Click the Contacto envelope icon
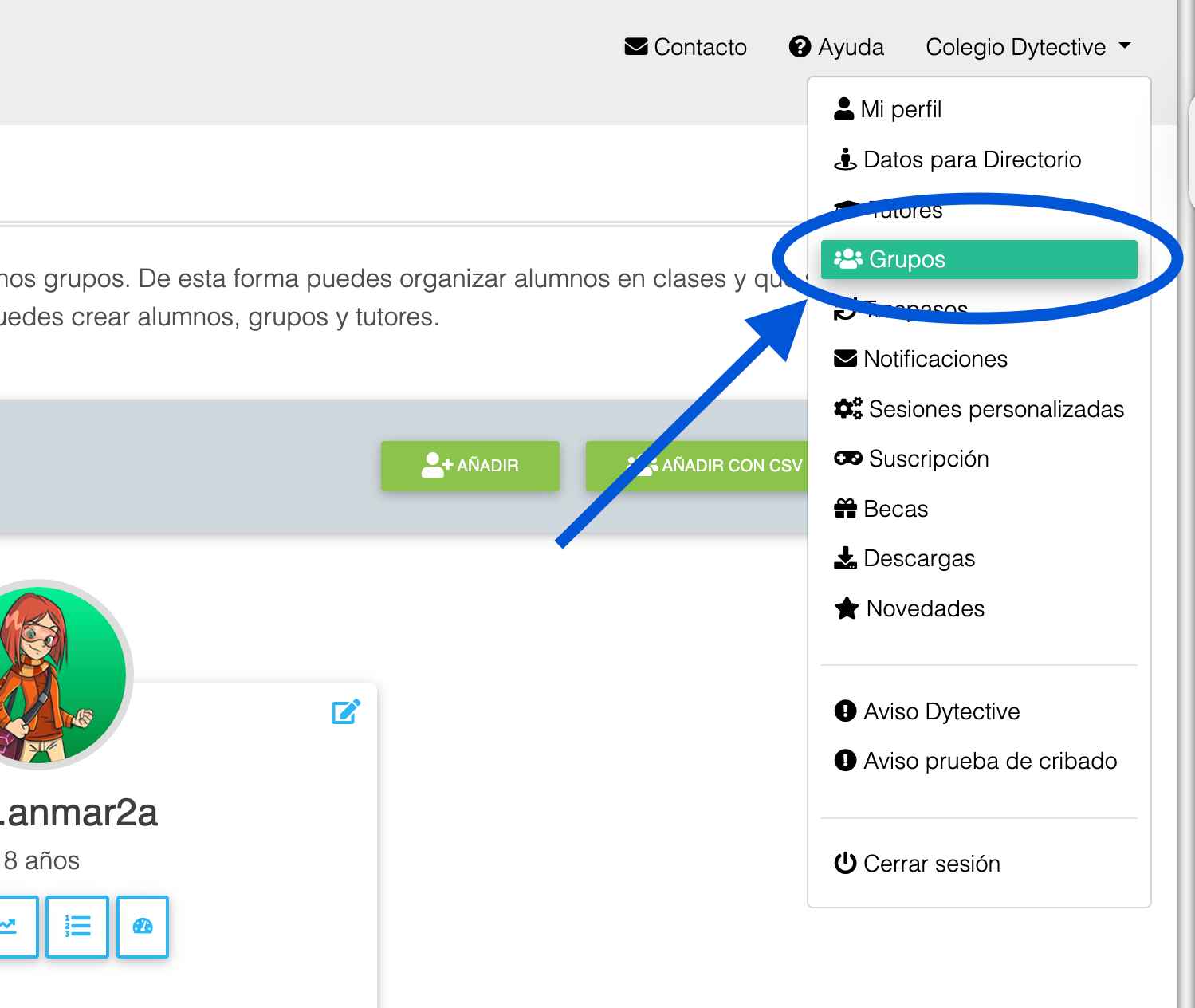 pos(635,46)
